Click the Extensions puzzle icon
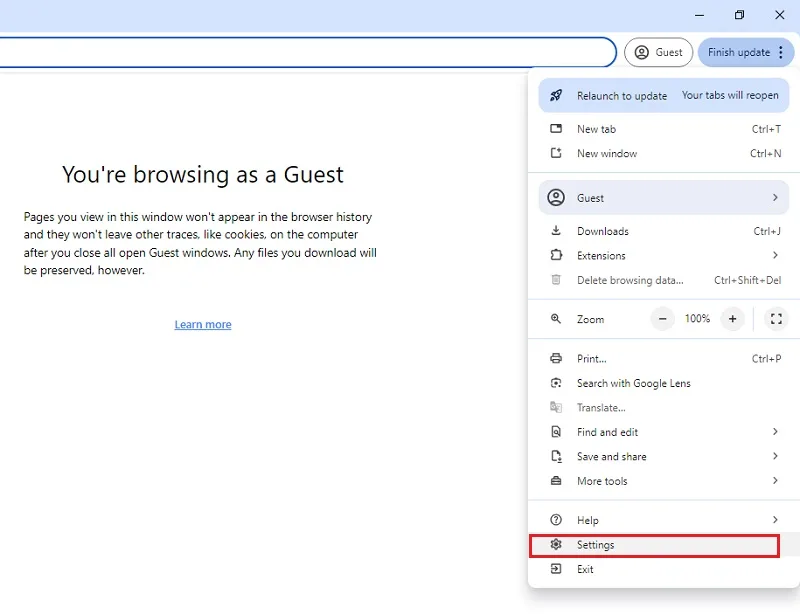The width and height of the screenshot is (800, 614). click(556, 255)
